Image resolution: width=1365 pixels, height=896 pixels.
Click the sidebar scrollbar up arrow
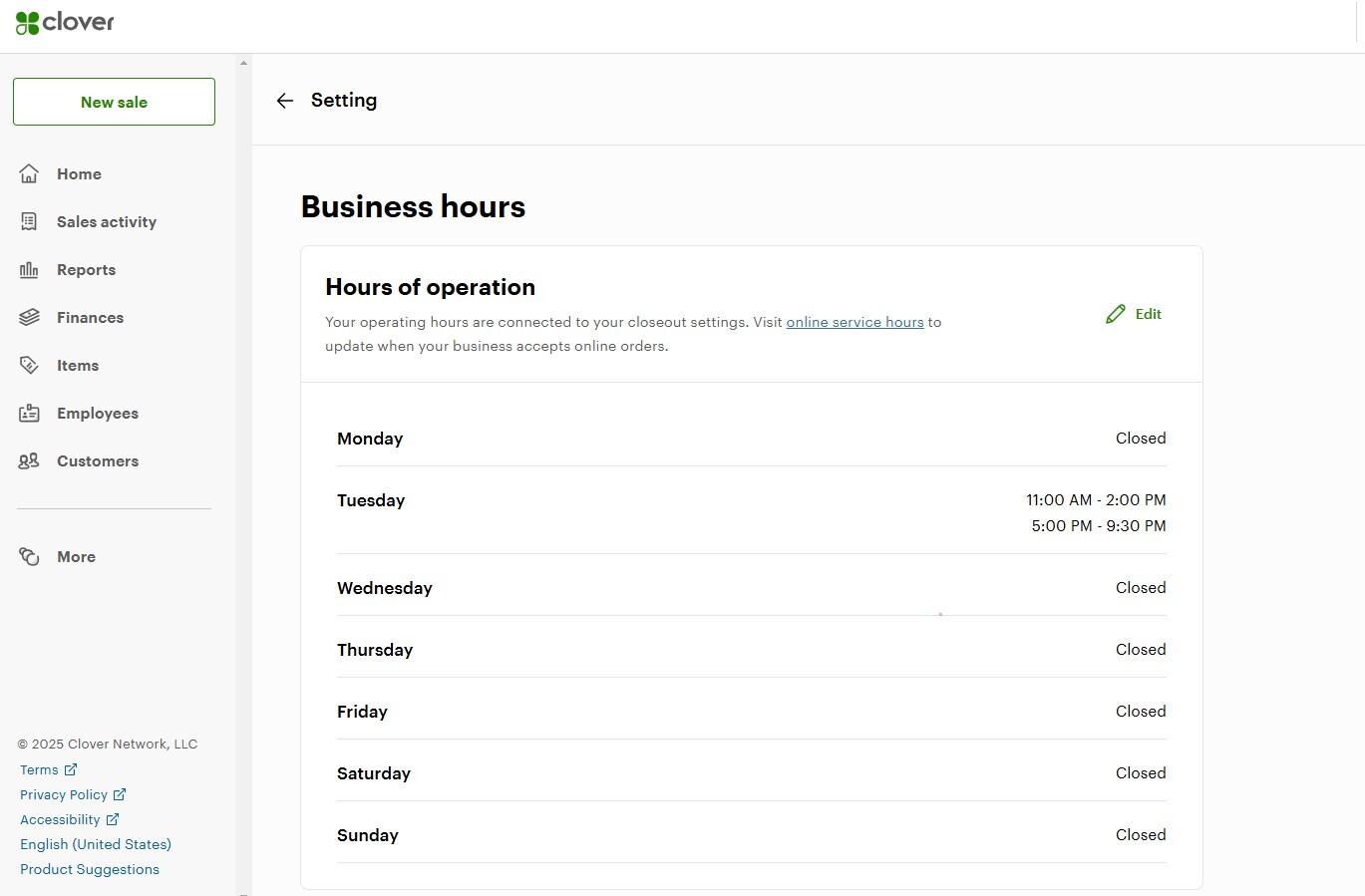(243, 63)
